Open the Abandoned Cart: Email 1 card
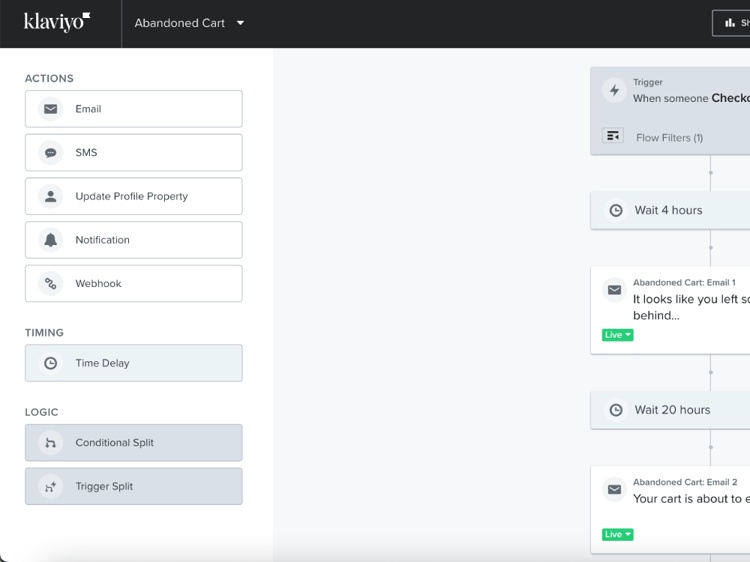 [x=670, y=310]
